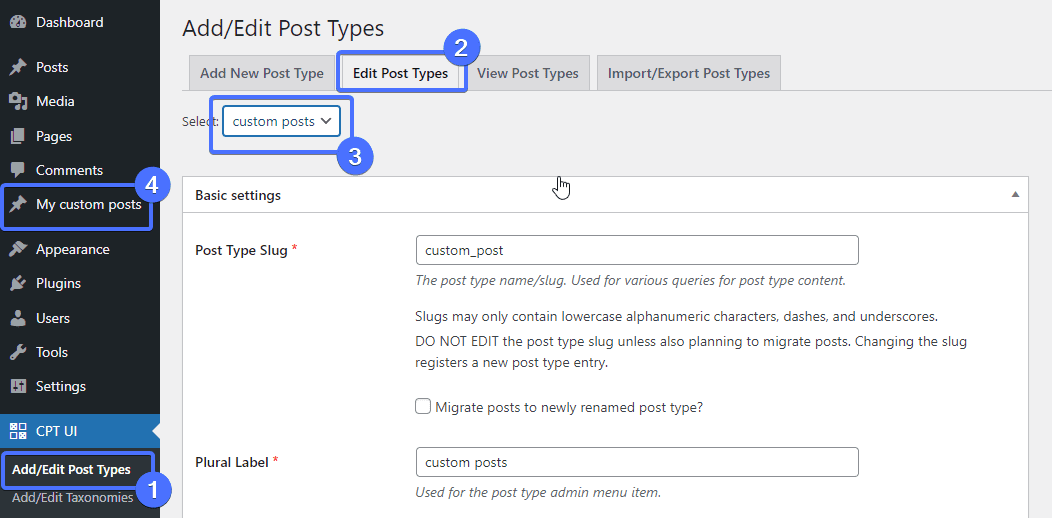Viewport: 1052px width, 518px height.
Task: Click the Plural Label field label
Action: pyautogui.click(x=232, y=462)
